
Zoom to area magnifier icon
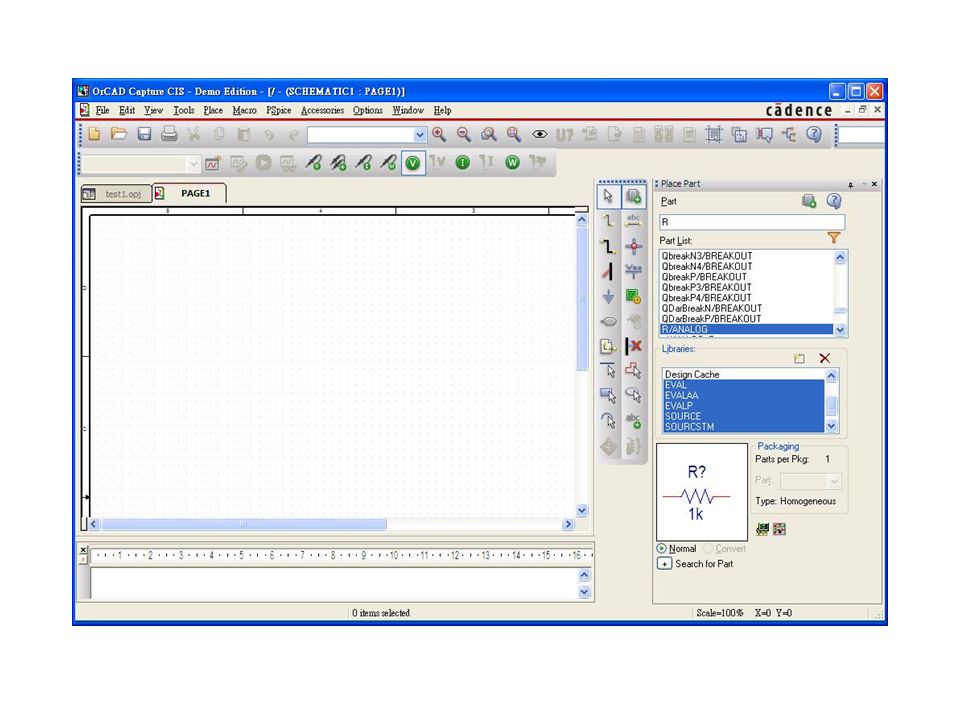tap(489, 135)
